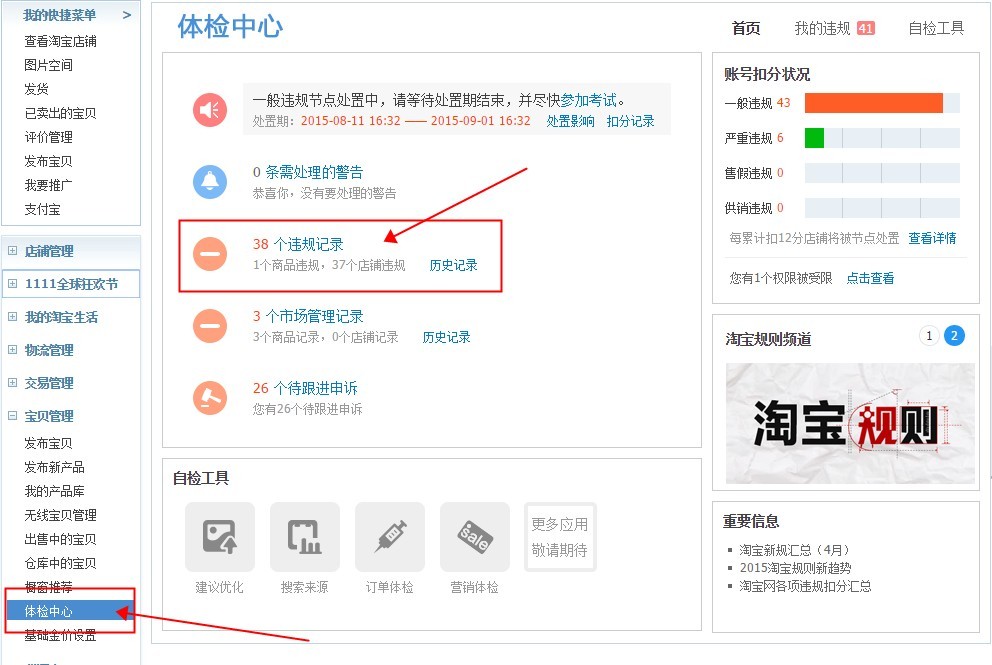
Task: Click 点击查看 for restricted permission
Action: pos(870,278)
